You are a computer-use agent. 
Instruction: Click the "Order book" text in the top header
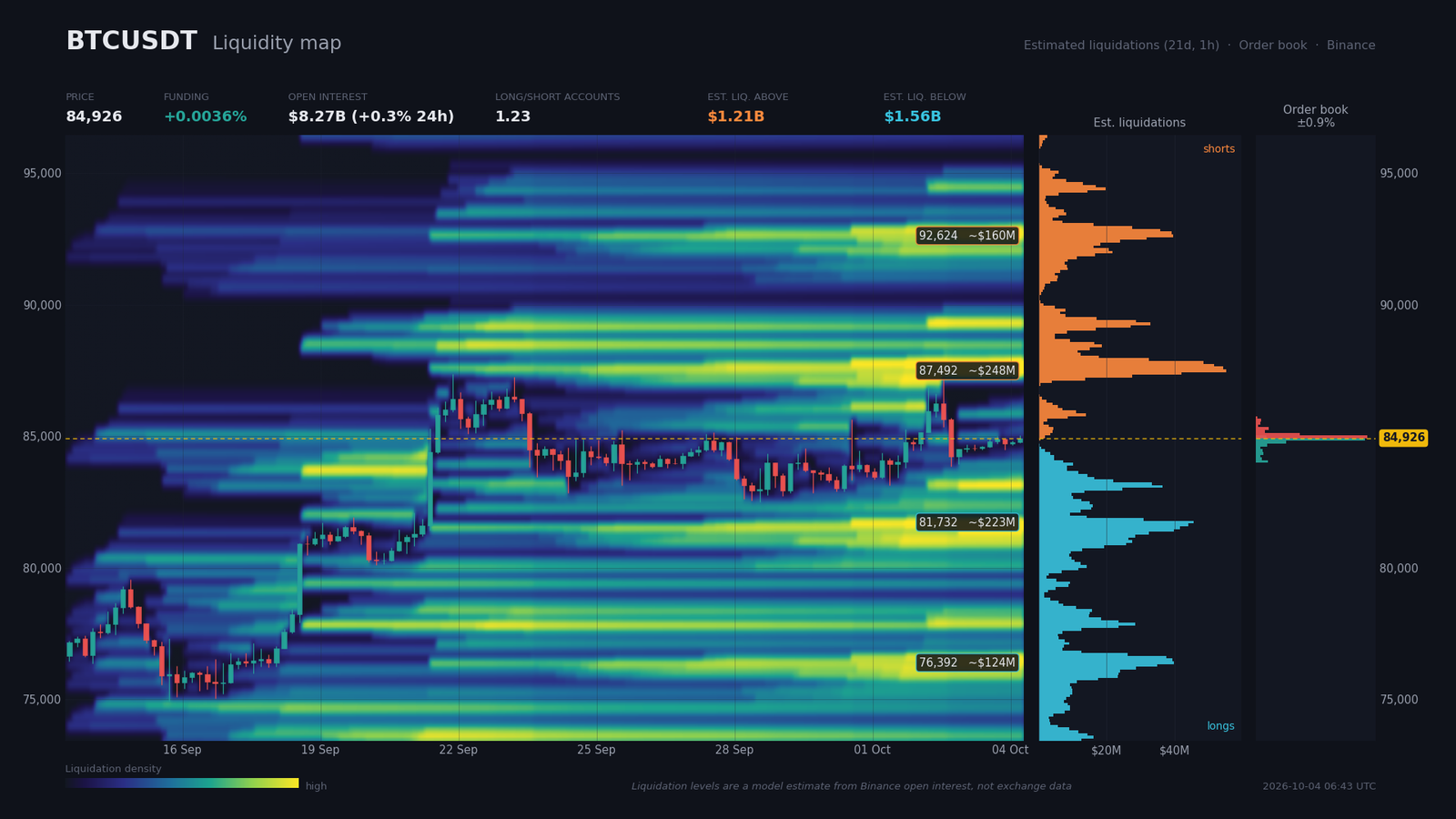point(1272,45)
